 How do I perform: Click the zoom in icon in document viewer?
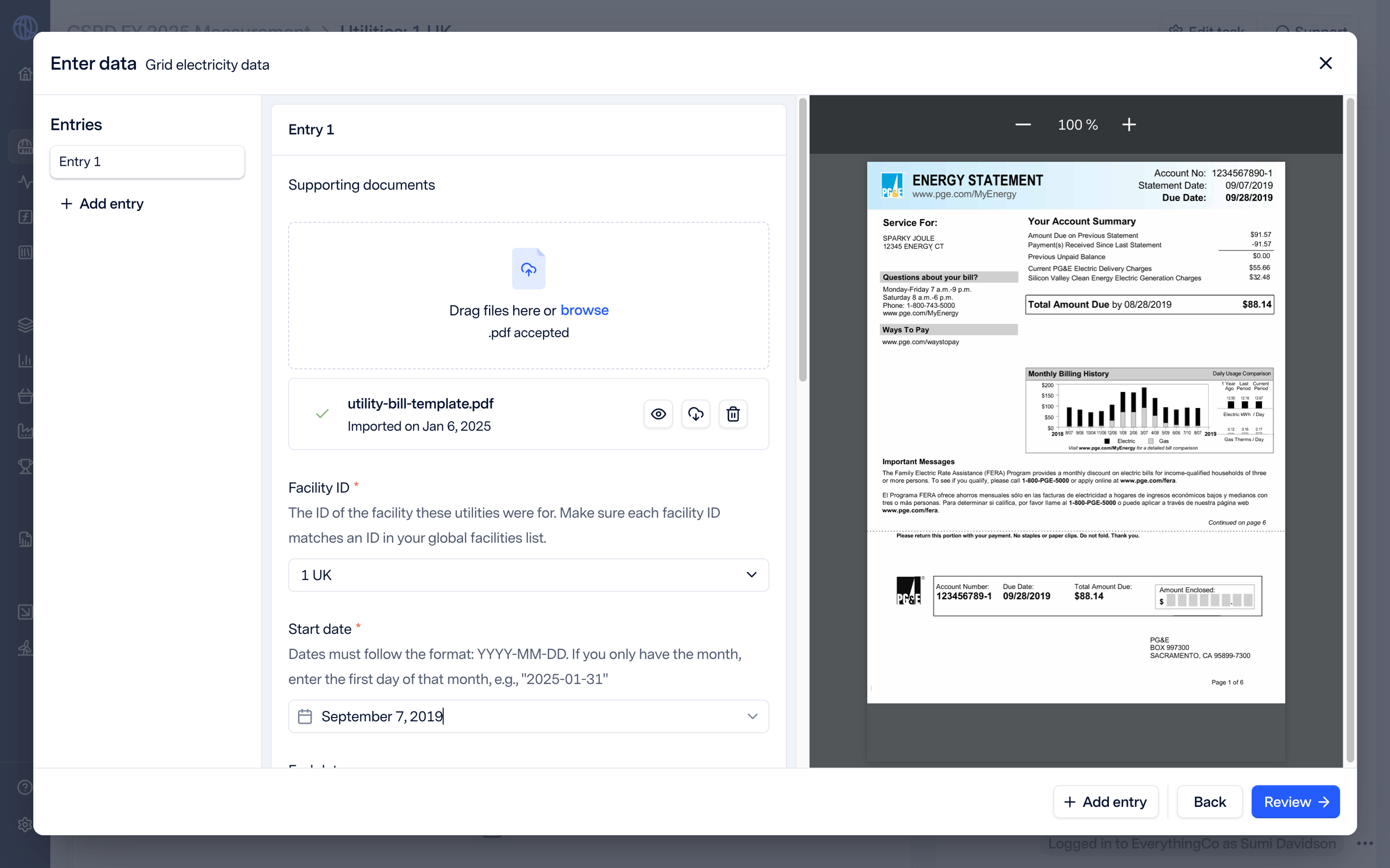click(x=1128, y=124)
